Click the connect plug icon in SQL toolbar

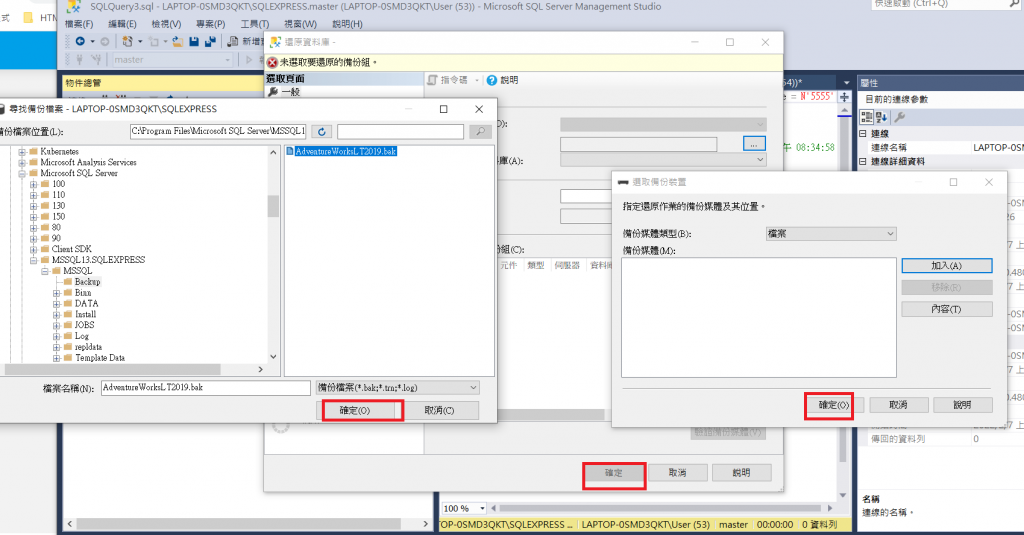click(x=80, y=59)
